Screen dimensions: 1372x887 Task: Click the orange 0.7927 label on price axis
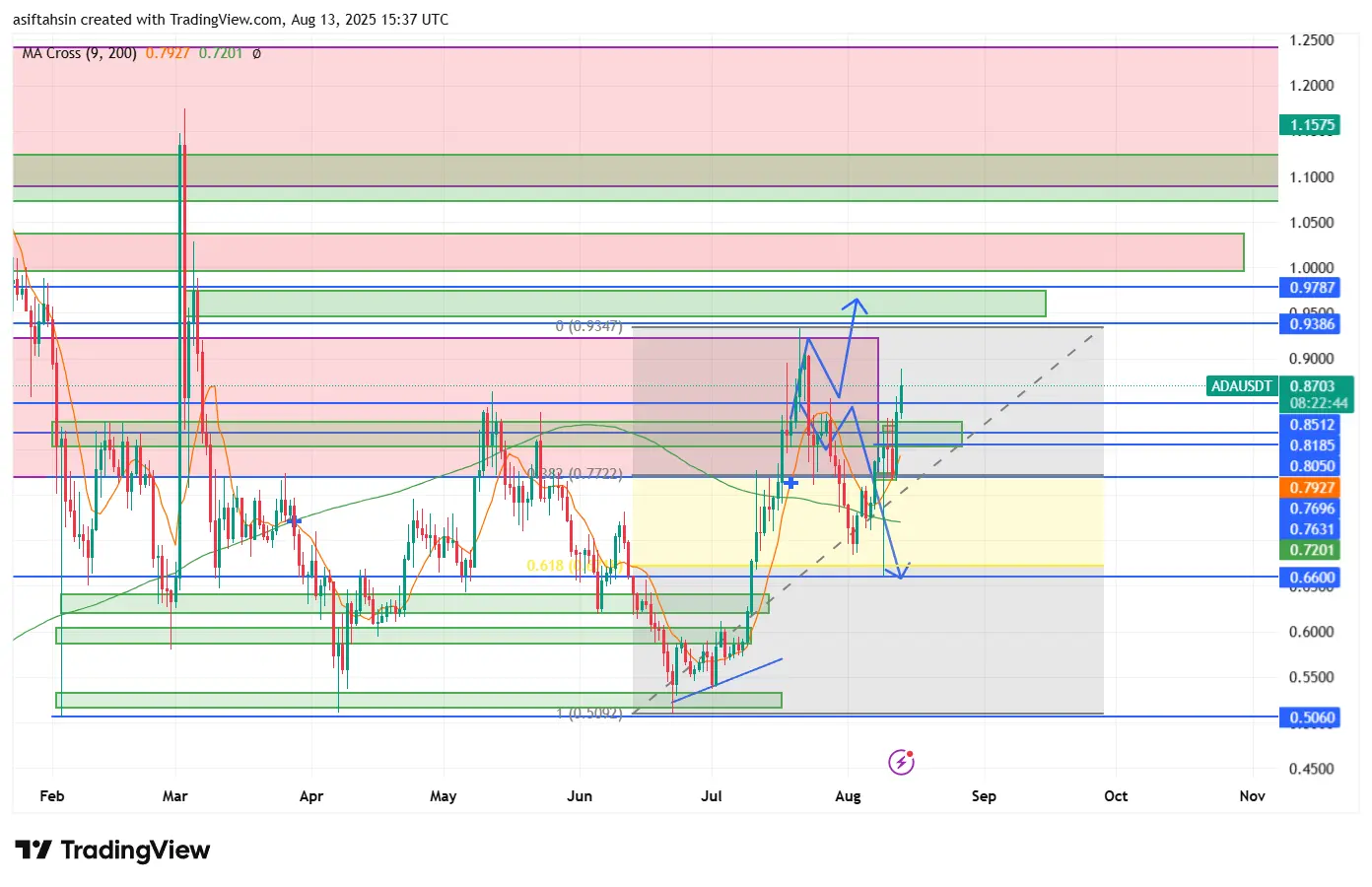[x=1311, y=488]
